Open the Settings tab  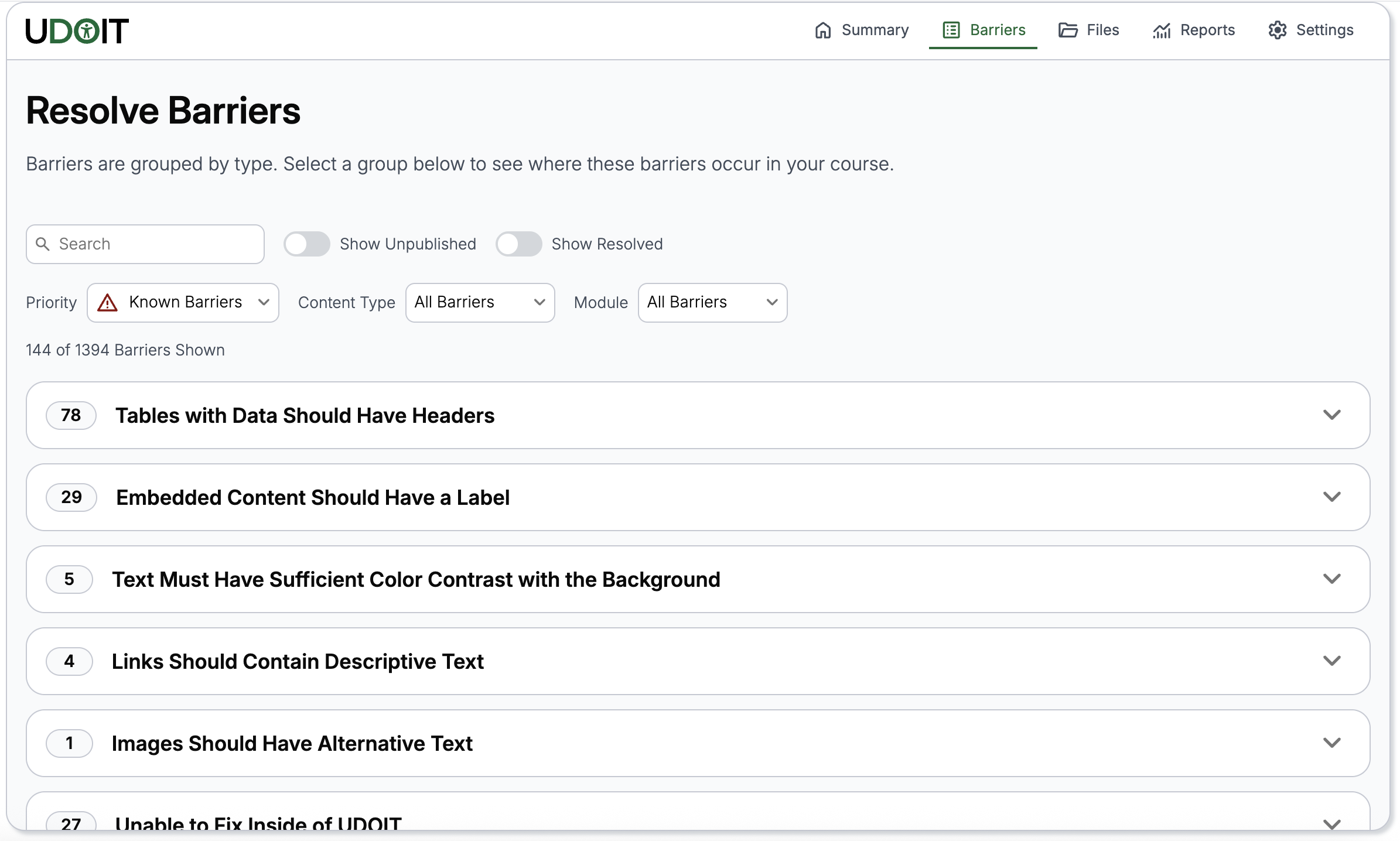[x=1311, y=30]
